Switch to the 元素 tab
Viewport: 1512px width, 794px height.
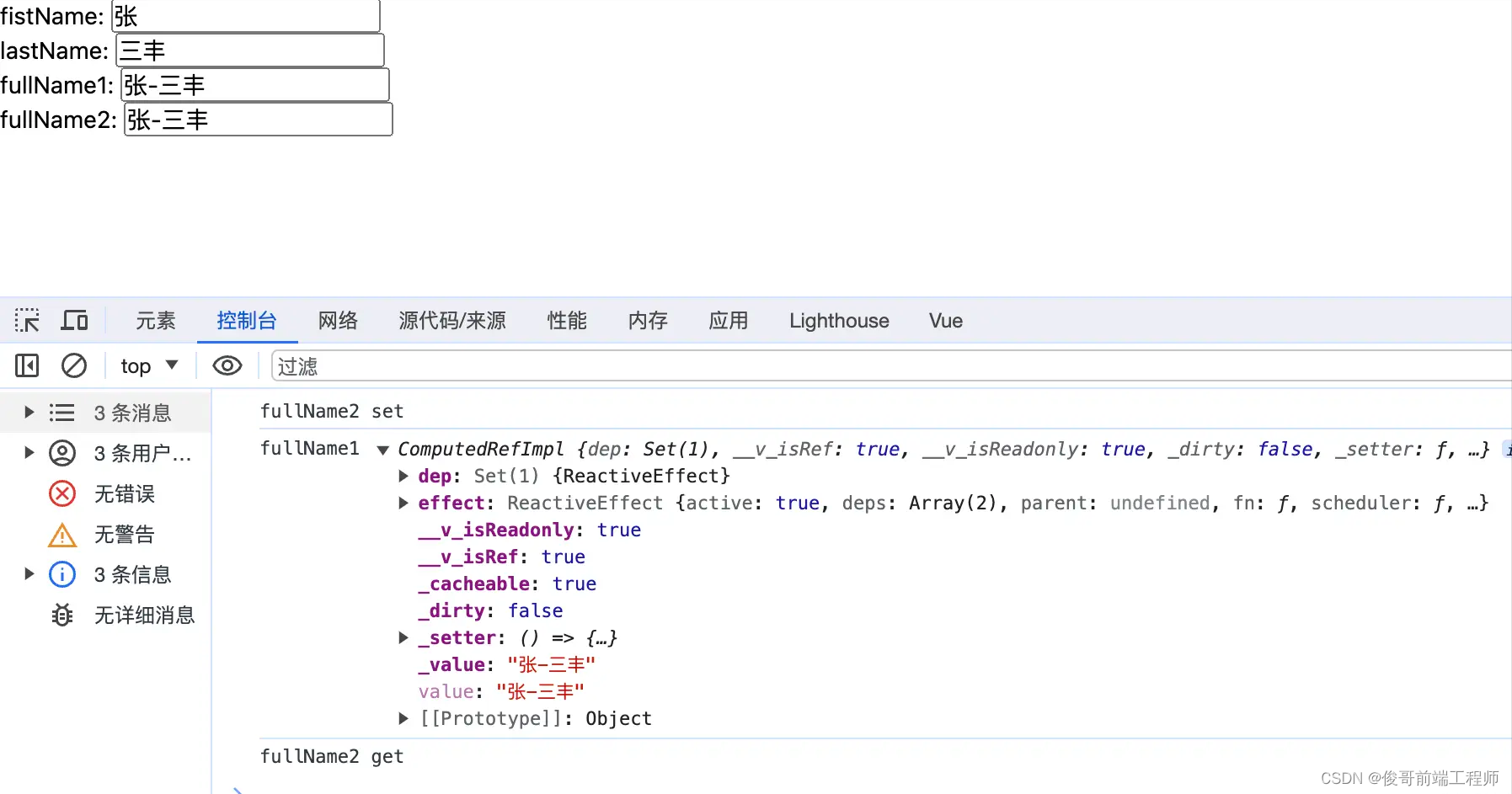(156, 321)
